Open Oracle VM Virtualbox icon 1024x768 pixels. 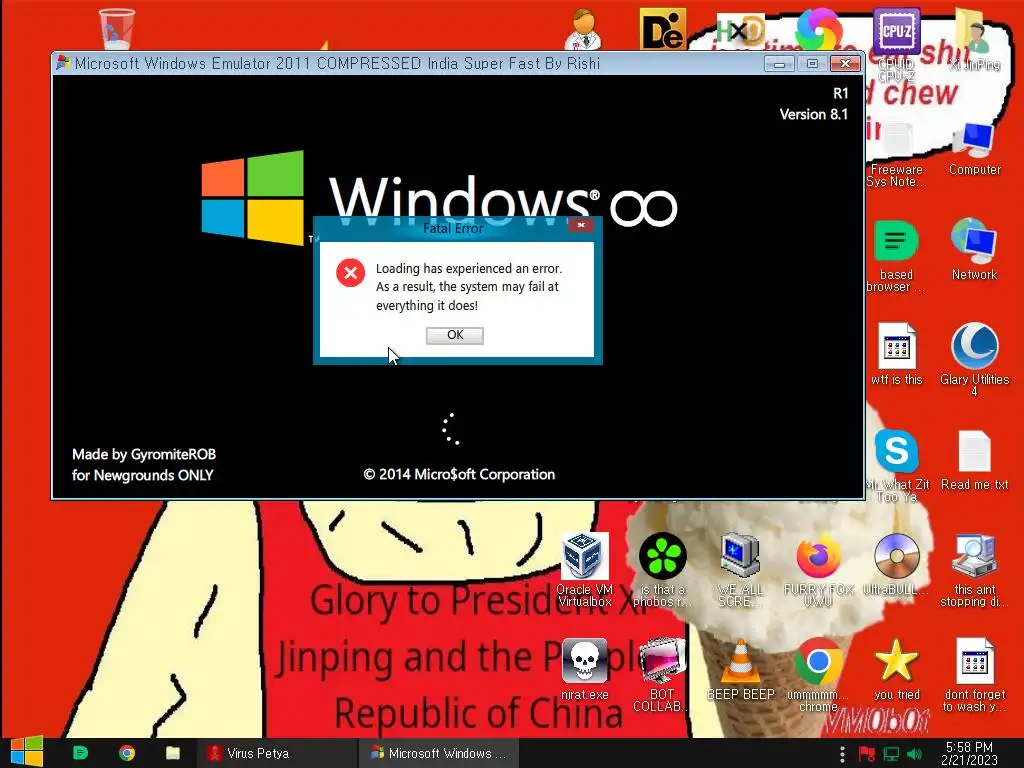point(584,570)
